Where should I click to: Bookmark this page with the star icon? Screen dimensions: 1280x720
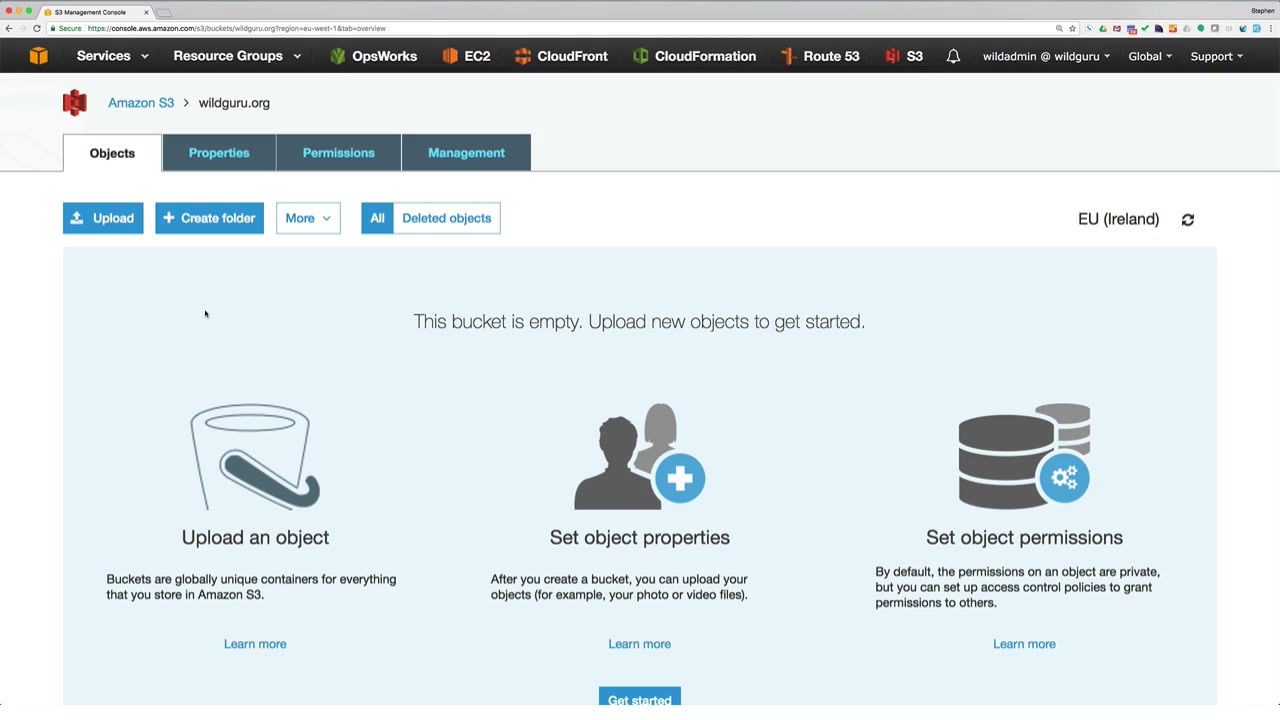click(x=1072, y=28)
